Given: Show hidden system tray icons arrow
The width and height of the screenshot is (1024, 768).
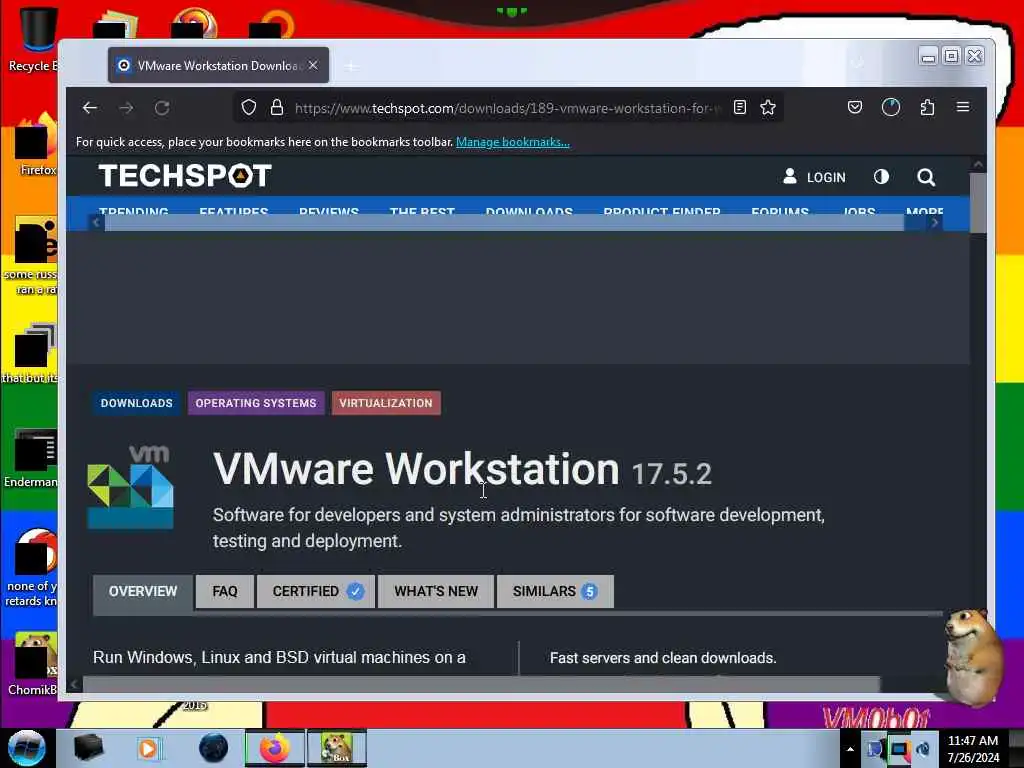Looking at the screenshot, I should [x=850, y=749].
